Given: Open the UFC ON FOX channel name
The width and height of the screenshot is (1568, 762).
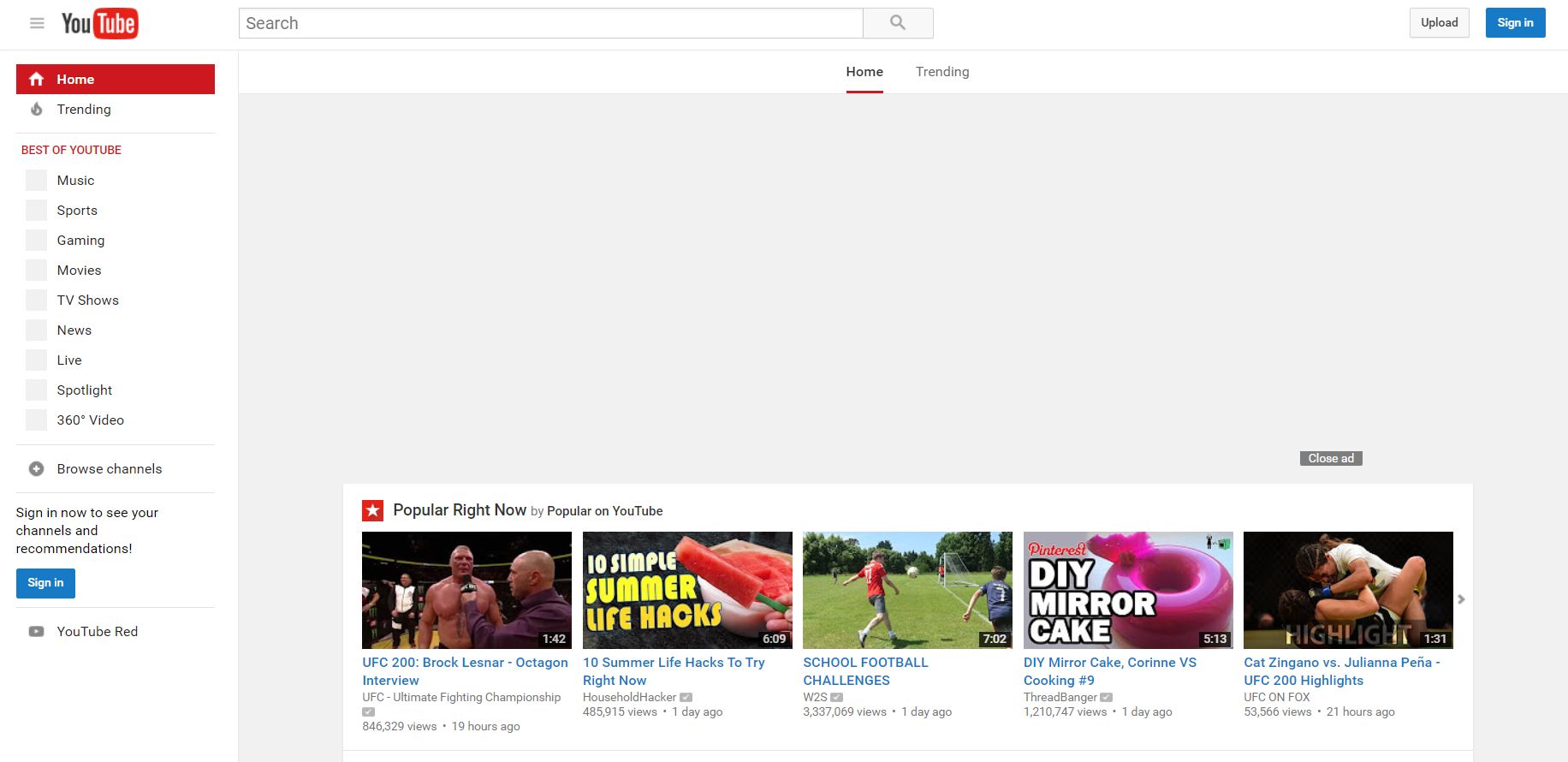Looking at the screenshot, I should coord(1277,698).
